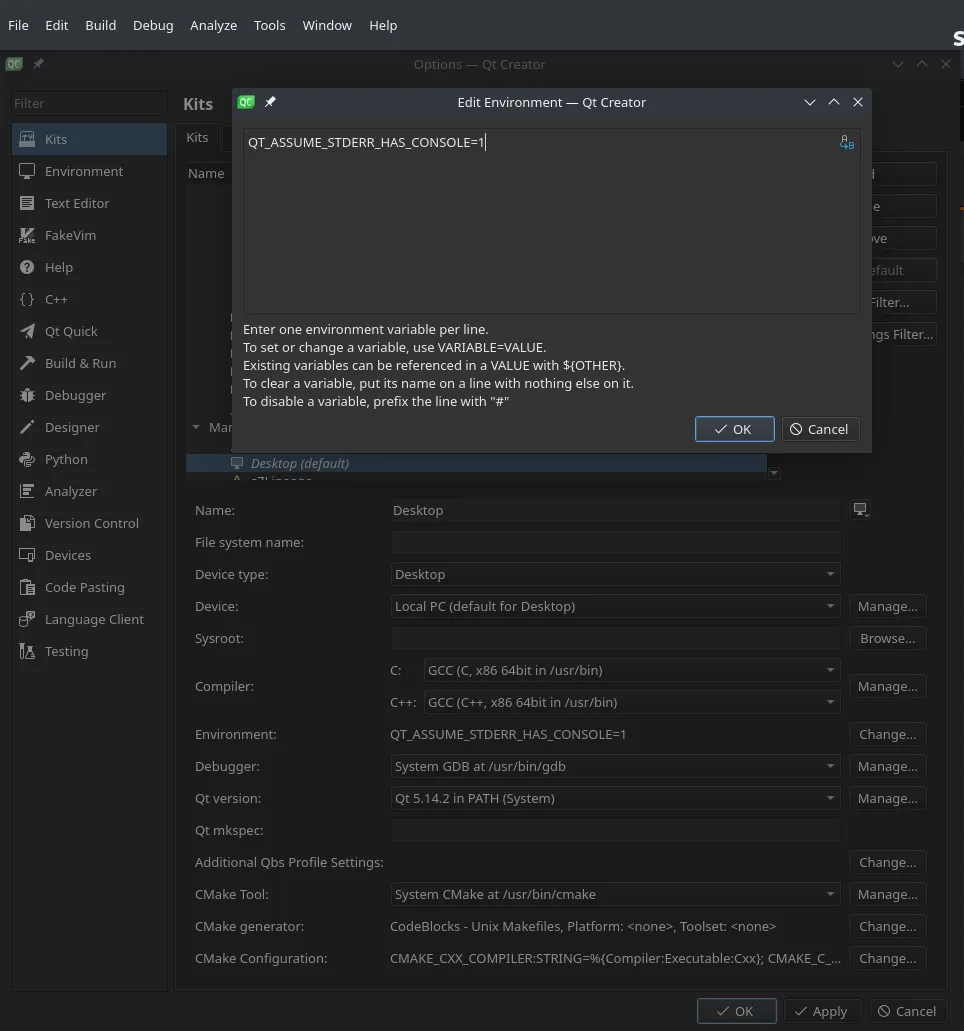Open the FakeVim options category

pyautogui.click(x=89, y=235)
